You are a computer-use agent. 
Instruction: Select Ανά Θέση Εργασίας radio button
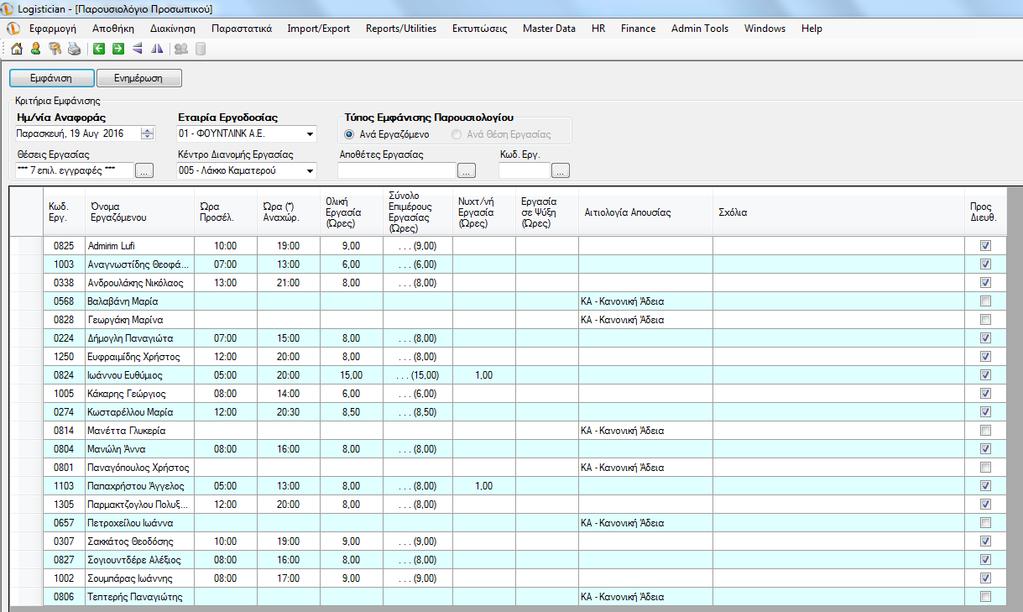[457, 134]
